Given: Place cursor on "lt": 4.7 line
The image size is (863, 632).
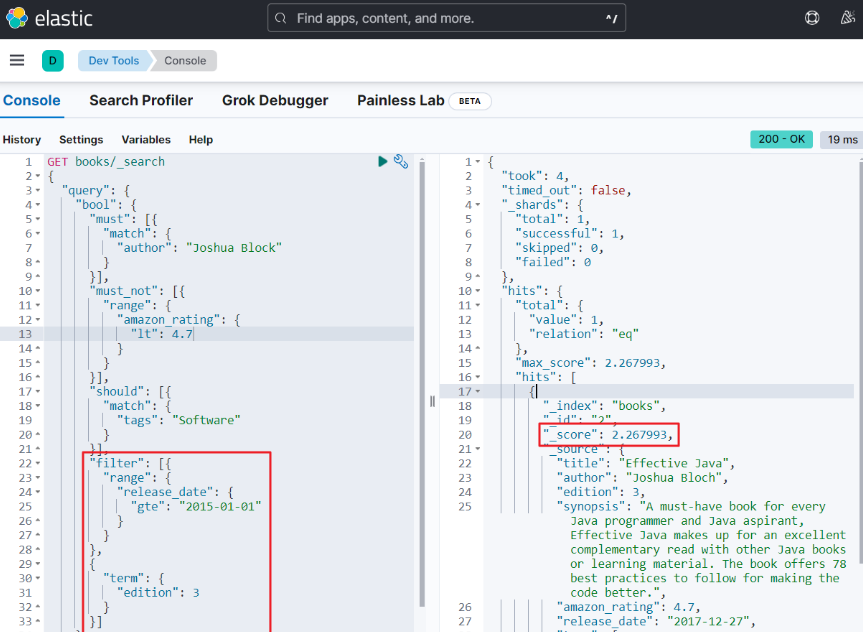Looking at the screenshot, I should click(x=162, y=334).
